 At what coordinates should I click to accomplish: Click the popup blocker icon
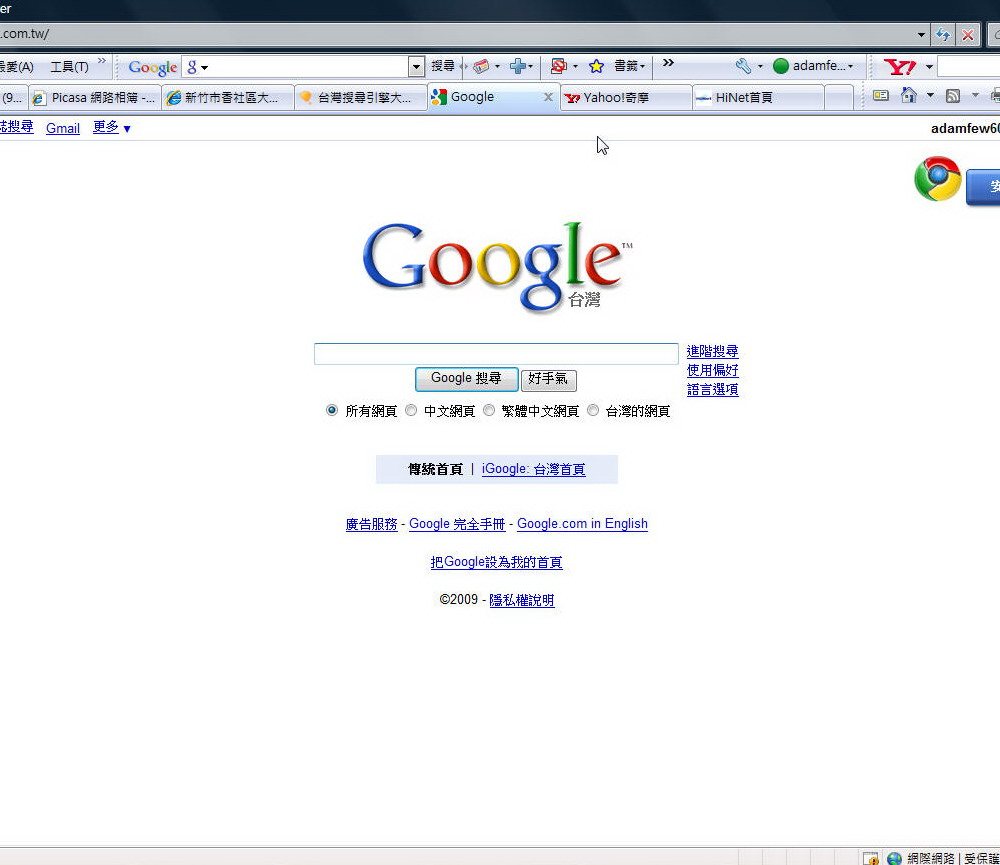pyautogui.click(x=559, y=66)
